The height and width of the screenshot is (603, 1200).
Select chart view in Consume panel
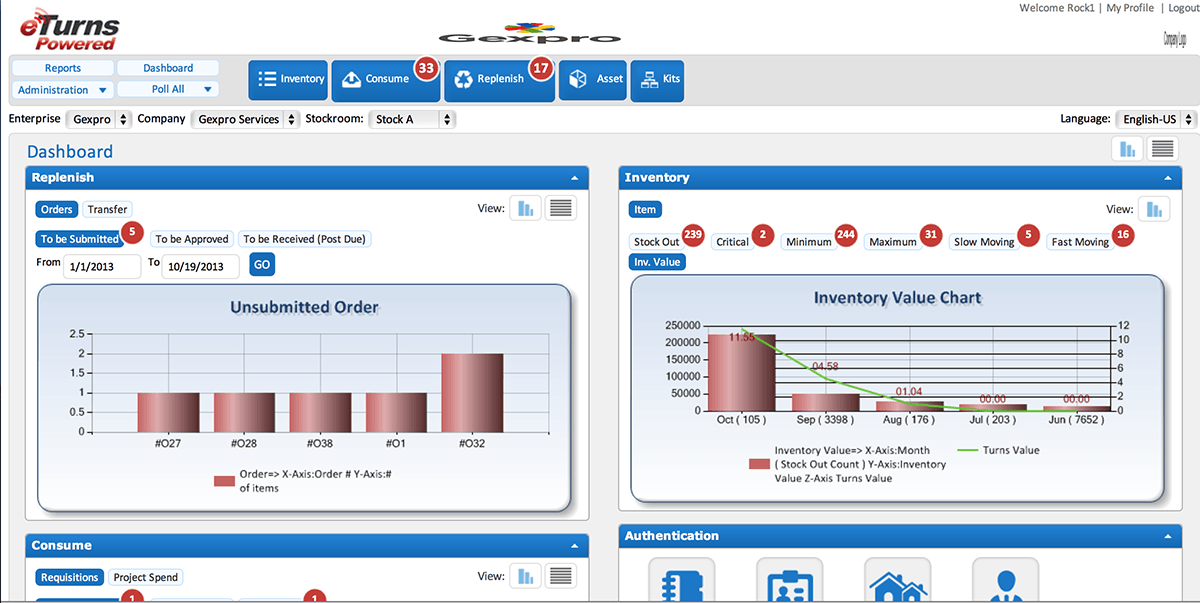526,576
